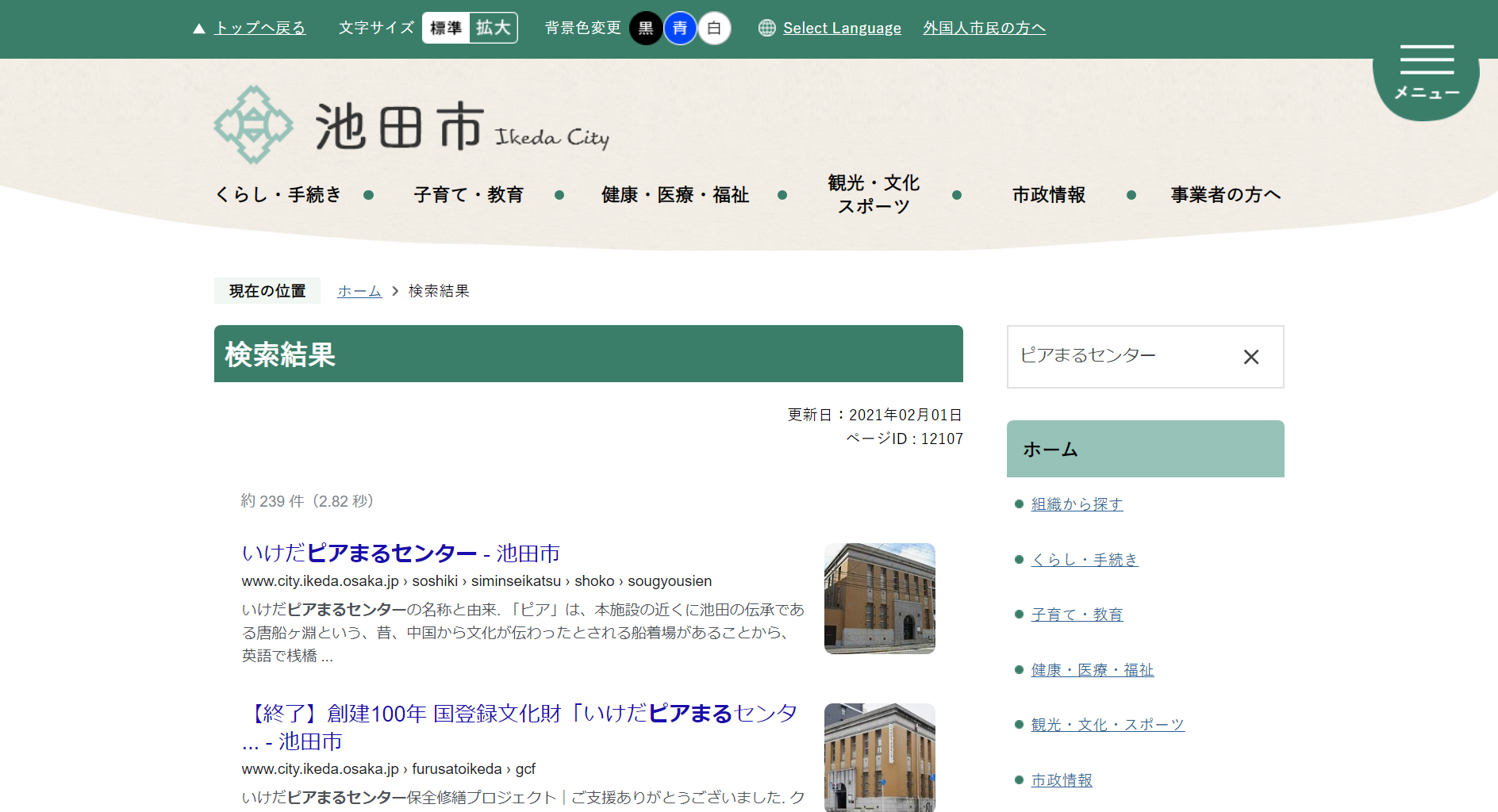This screenshot has height=812, width=1498.
Task: Switch background color to black (黒)
Action: coord(646,29)
